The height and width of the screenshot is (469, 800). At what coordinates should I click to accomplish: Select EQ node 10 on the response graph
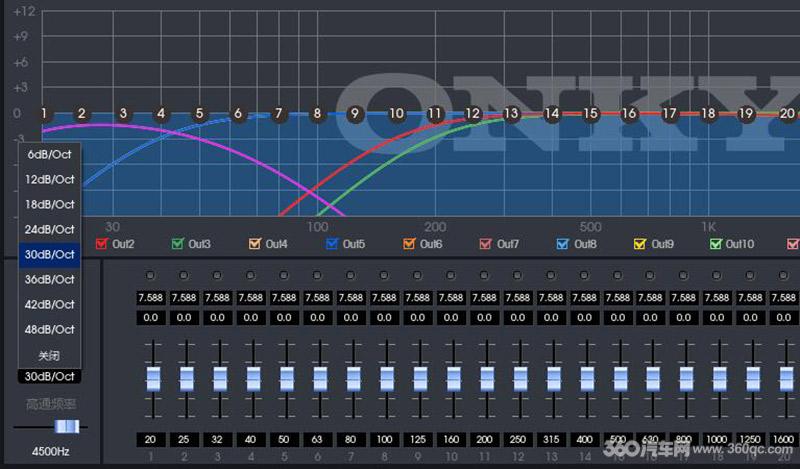tap(396, 113)
